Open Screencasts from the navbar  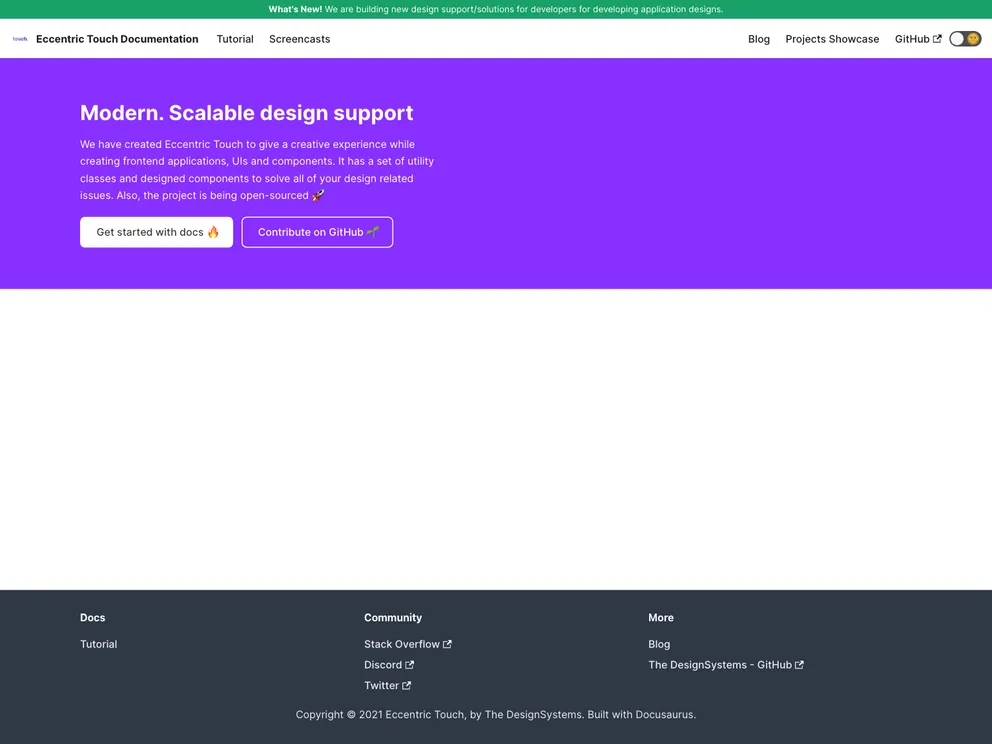click(x=299, y=39)
